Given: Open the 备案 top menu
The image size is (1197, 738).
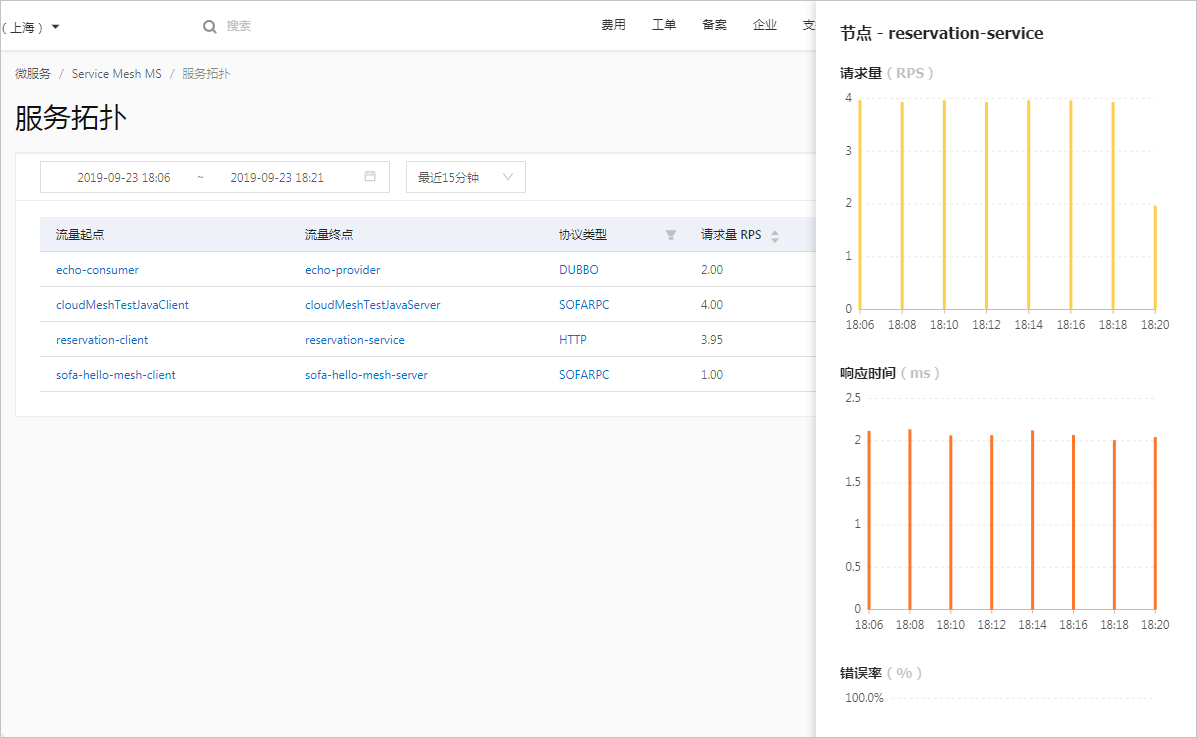Looking at the screenshot, I should (714, 25).
